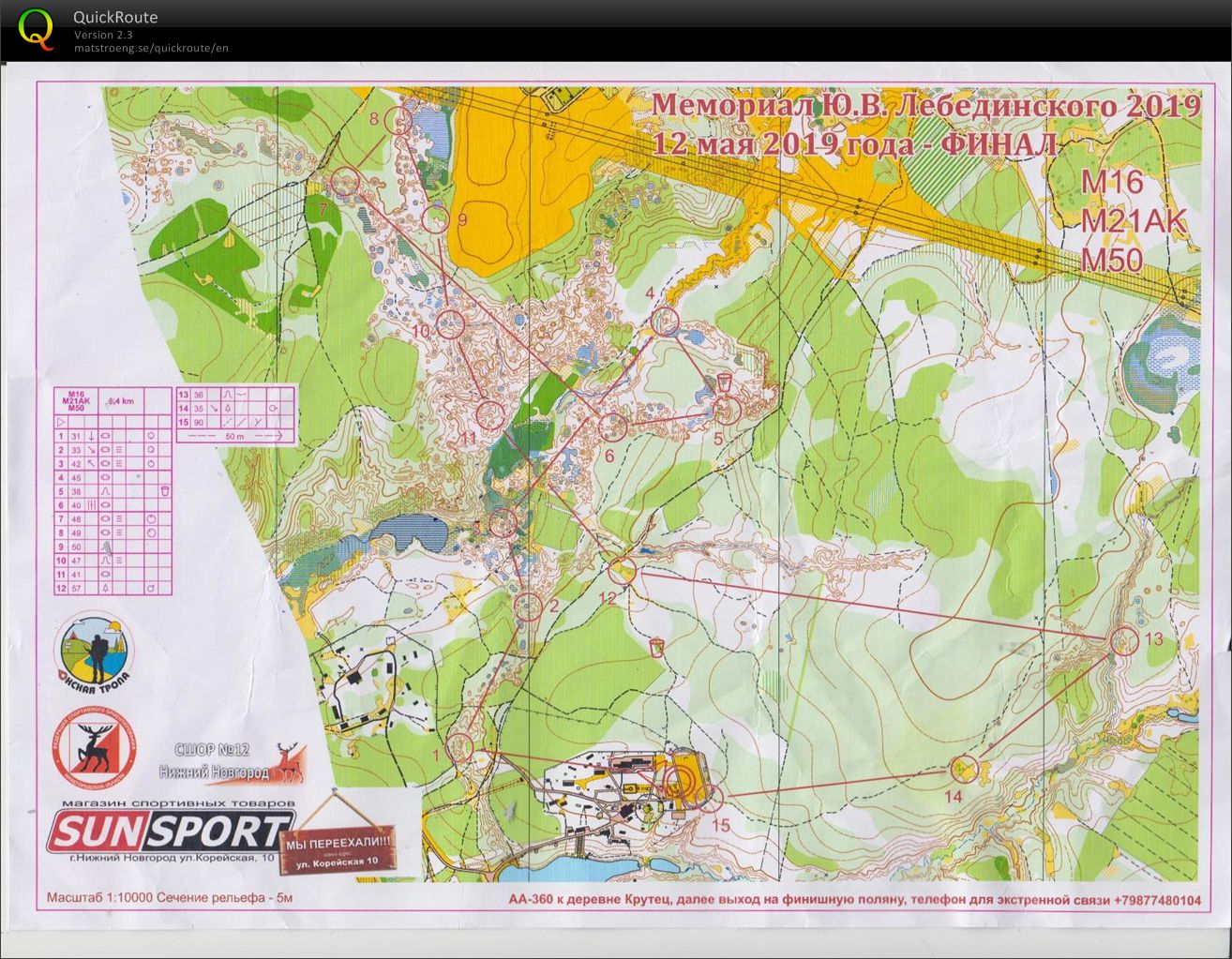Click the 'Мы переехали' wooden sign

338,841
